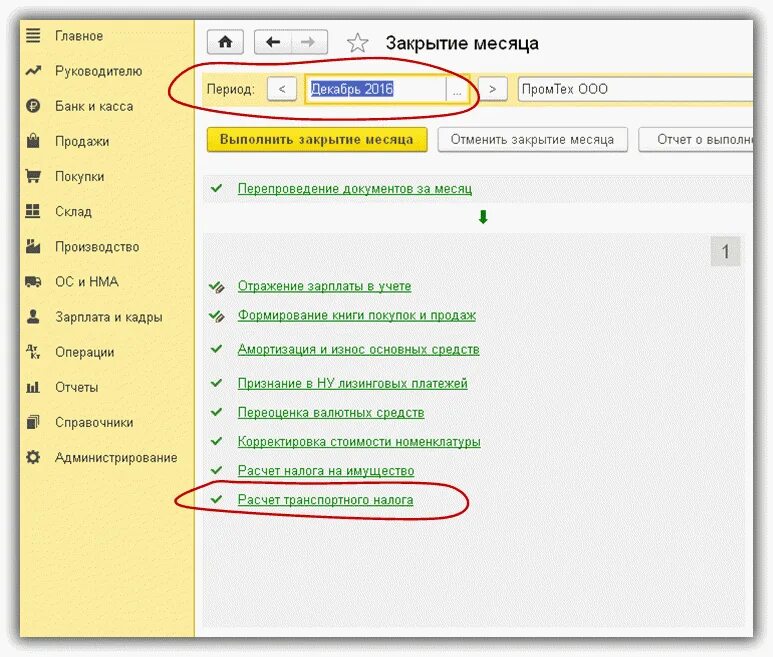
Task: Click the Производство factory icon
Action: [x=33, y=246]
